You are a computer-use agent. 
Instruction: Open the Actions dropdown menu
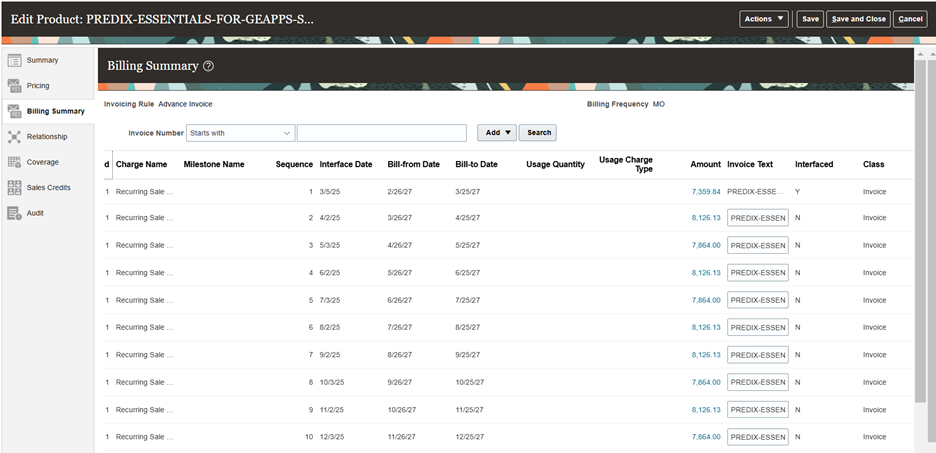tap(764, 19)
